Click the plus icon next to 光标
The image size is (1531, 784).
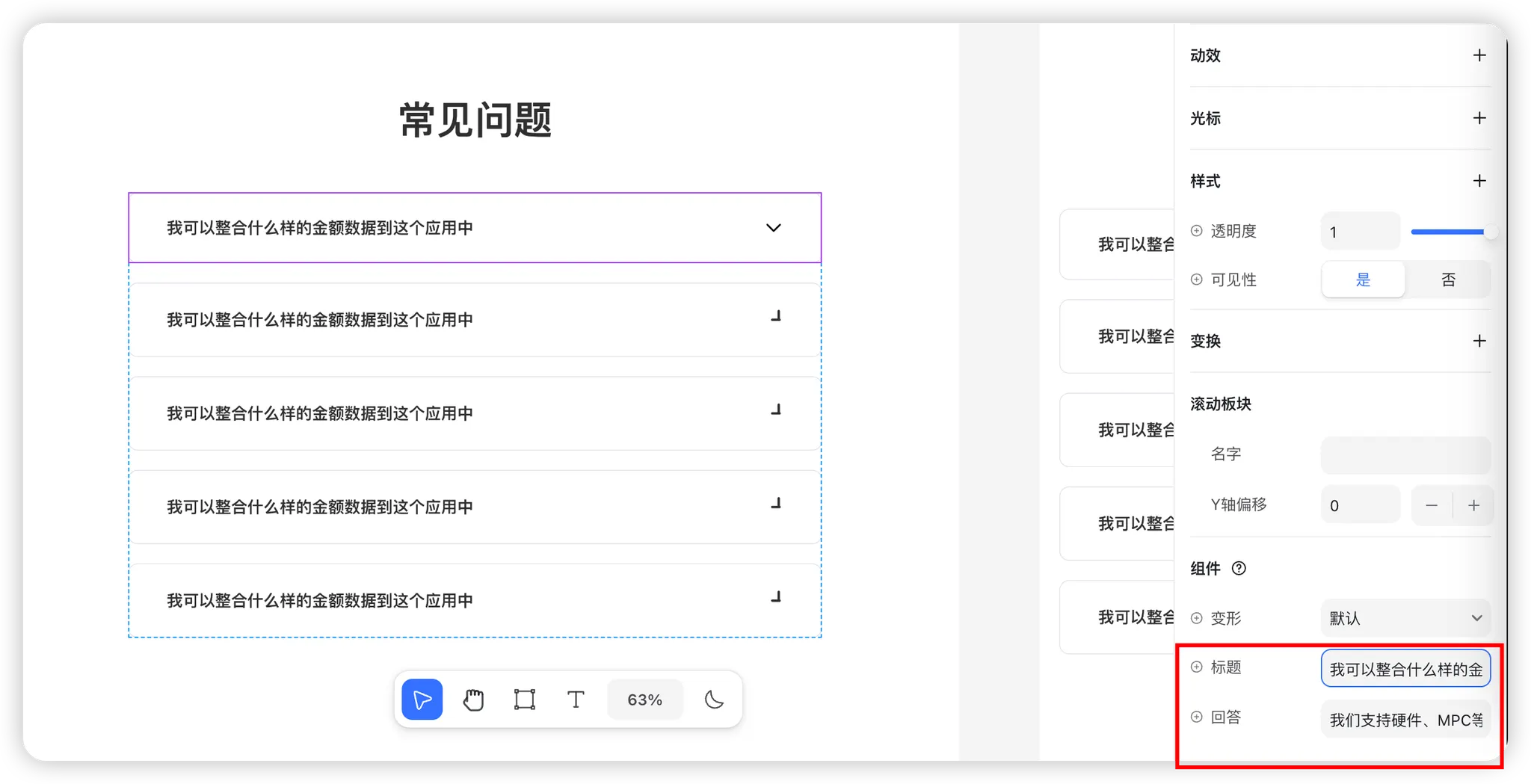point(1479,118)
